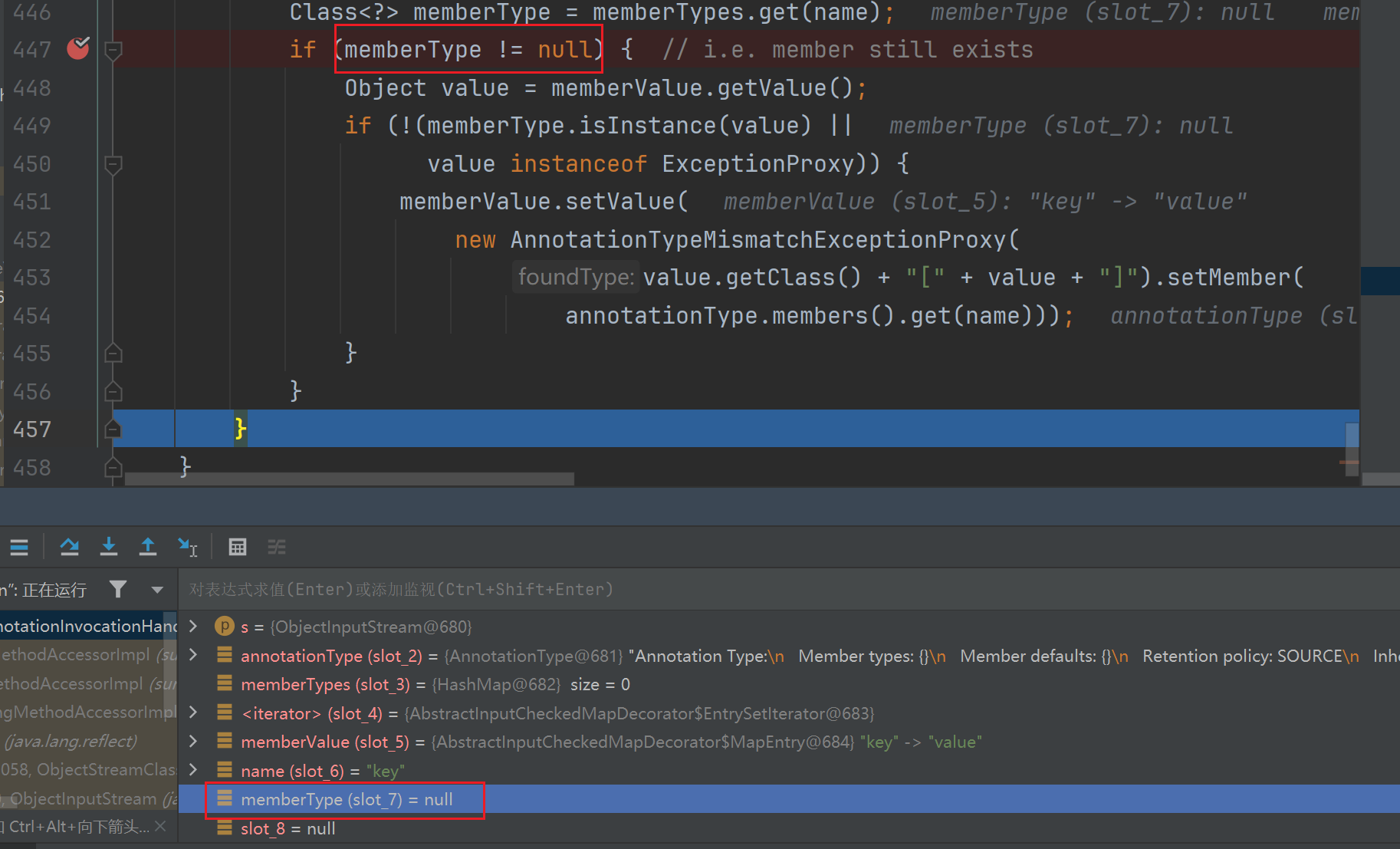Expand the iterator (slot_4) variable
This screenshot has width=1400, height=849.
[194, 712]
